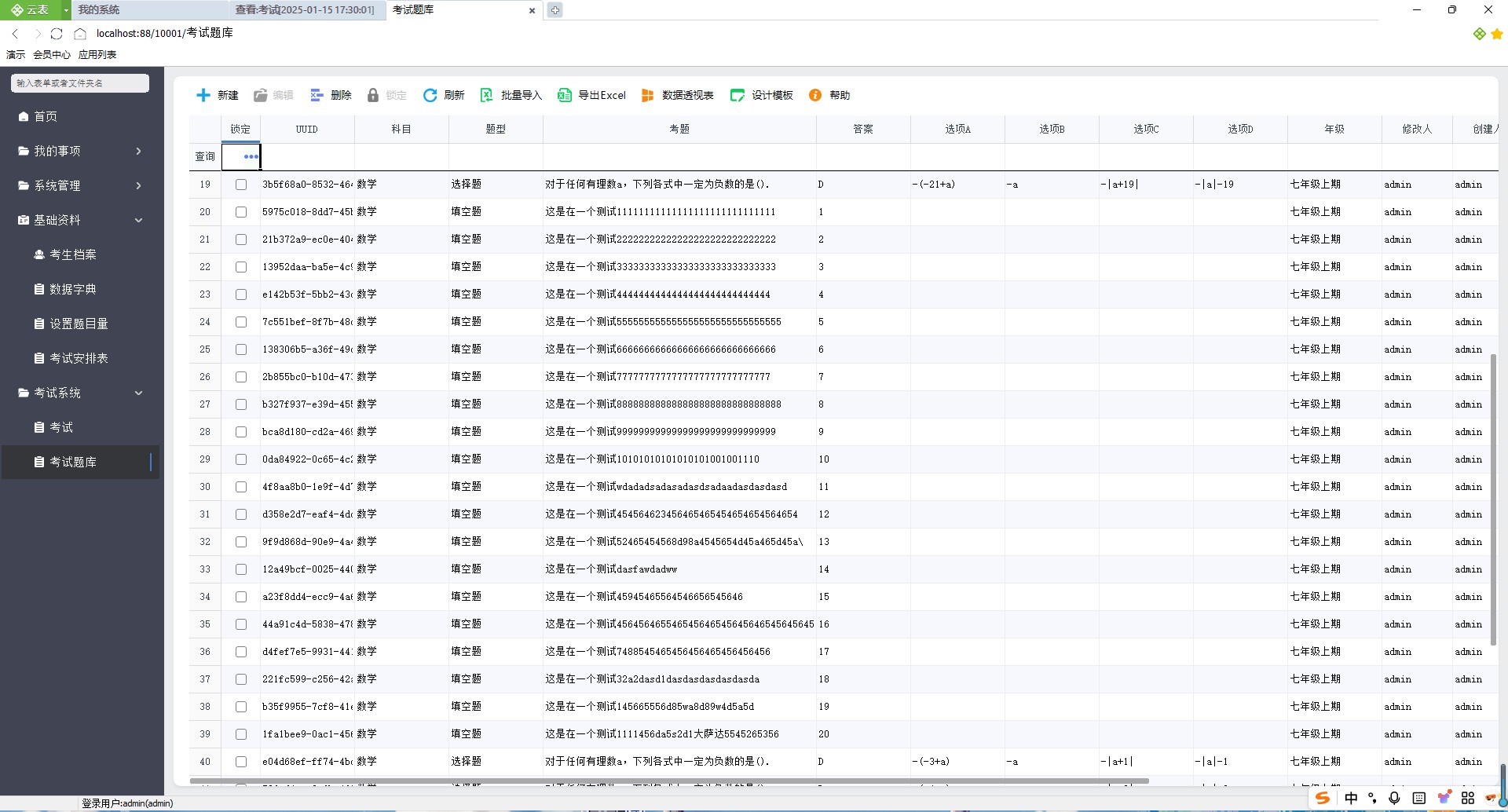Screen dimensions: 1508x812
Task: Collapse the 基础资料 sidebar group
Action: (82, 220)
